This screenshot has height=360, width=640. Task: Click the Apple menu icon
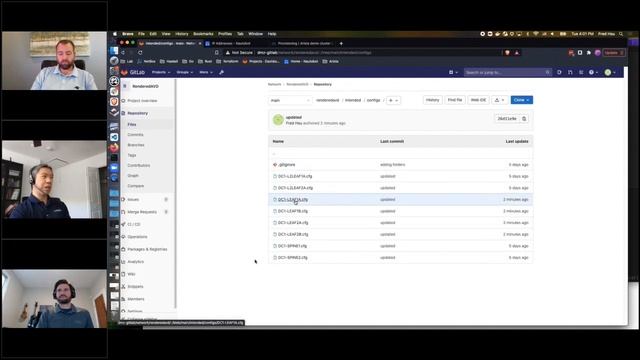[x=115, y=34]
